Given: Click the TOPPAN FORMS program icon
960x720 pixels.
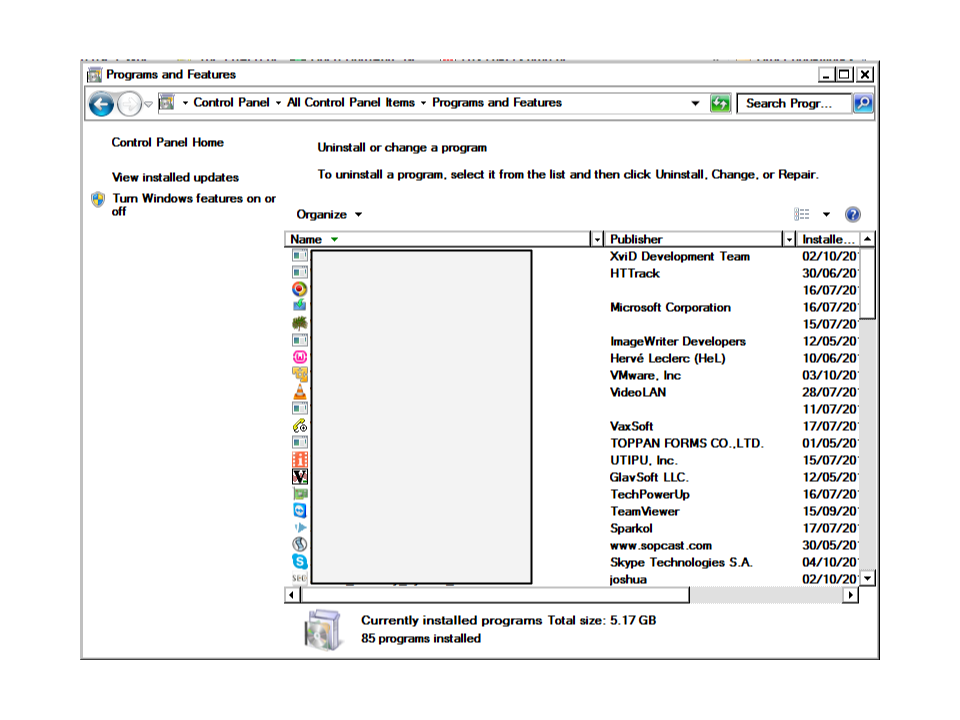Looking at the screenshot, I should pos(299,443).
